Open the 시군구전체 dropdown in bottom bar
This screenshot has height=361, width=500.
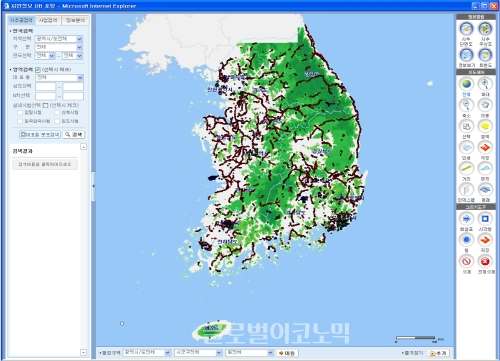(x=198, y=352)
